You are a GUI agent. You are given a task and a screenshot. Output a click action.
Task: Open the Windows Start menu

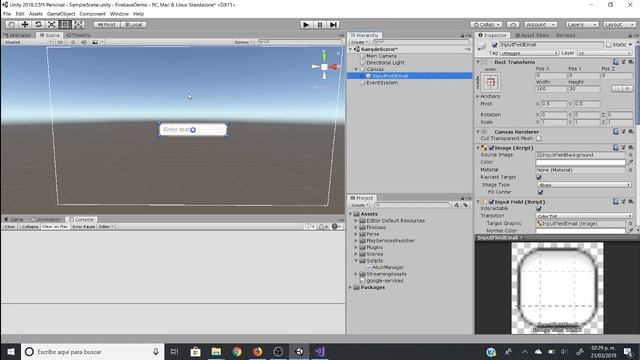tap(11, 351)
